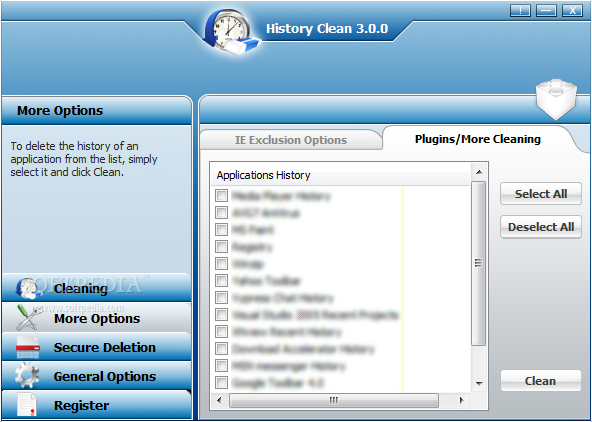The width and height of the screenshot is (592, 422).
Task: Open Register with document icon
Action: pos(97,405)
